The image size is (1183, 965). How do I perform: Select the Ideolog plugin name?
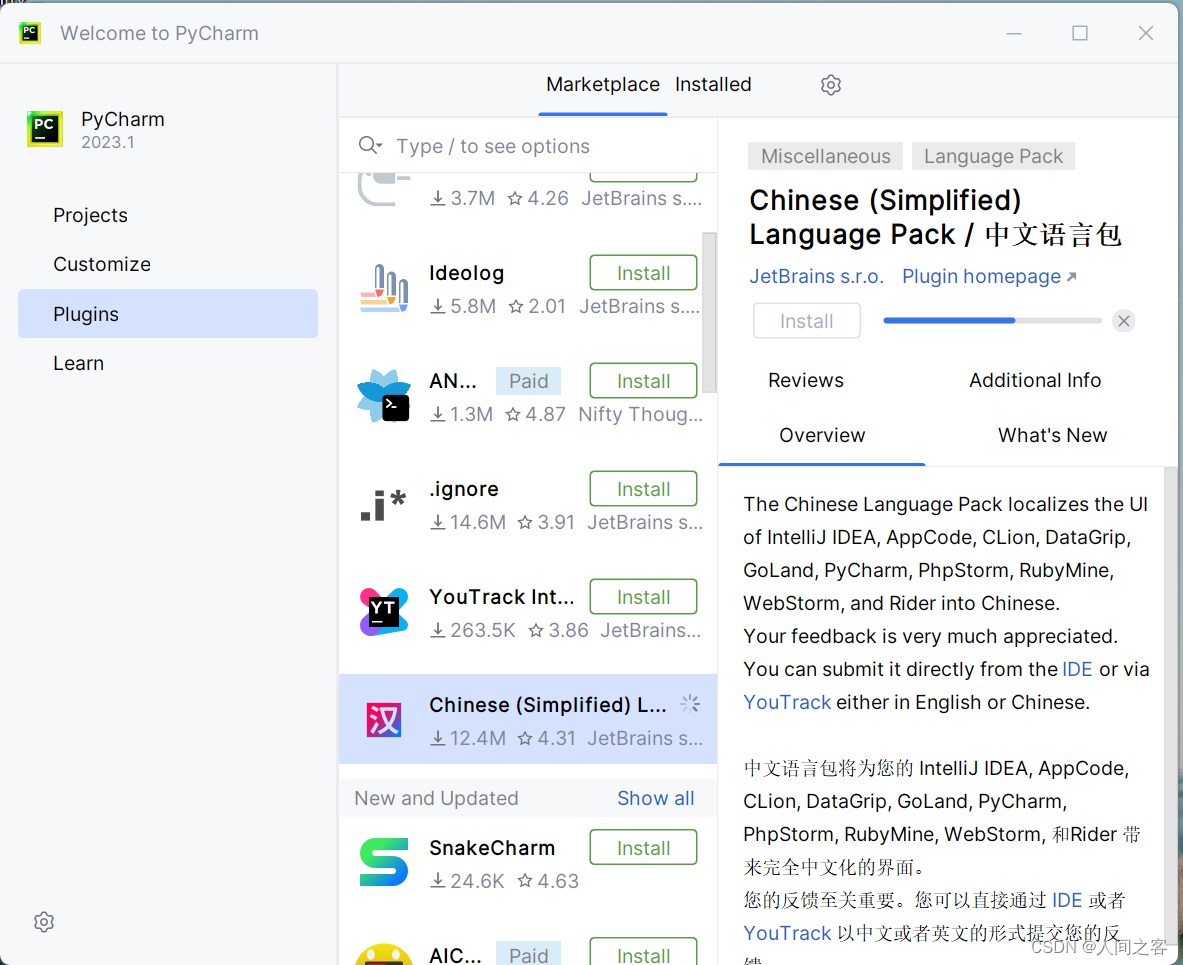coord(466,273)
